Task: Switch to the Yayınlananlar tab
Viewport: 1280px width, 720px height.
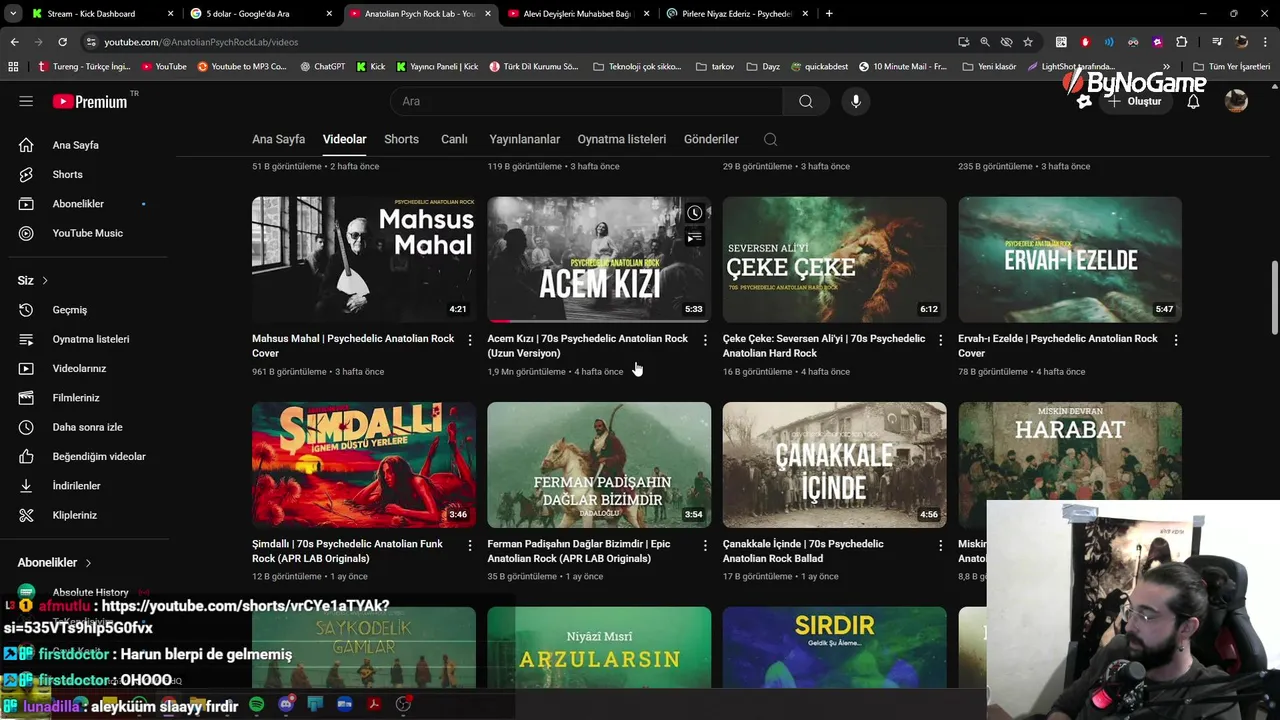Action: (x=524, y=139)
